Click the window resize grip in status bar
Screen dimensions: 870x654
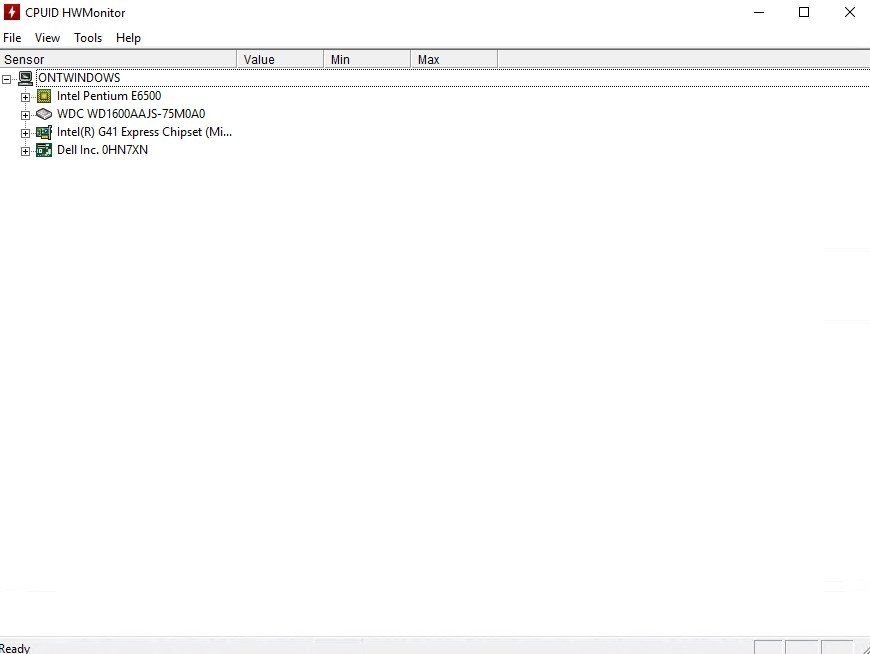coord(864,648)
